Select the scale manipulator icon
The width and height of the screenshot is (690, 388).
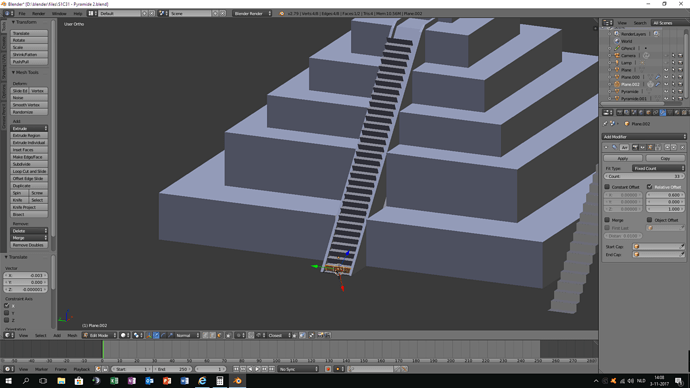tap(170, 335)
